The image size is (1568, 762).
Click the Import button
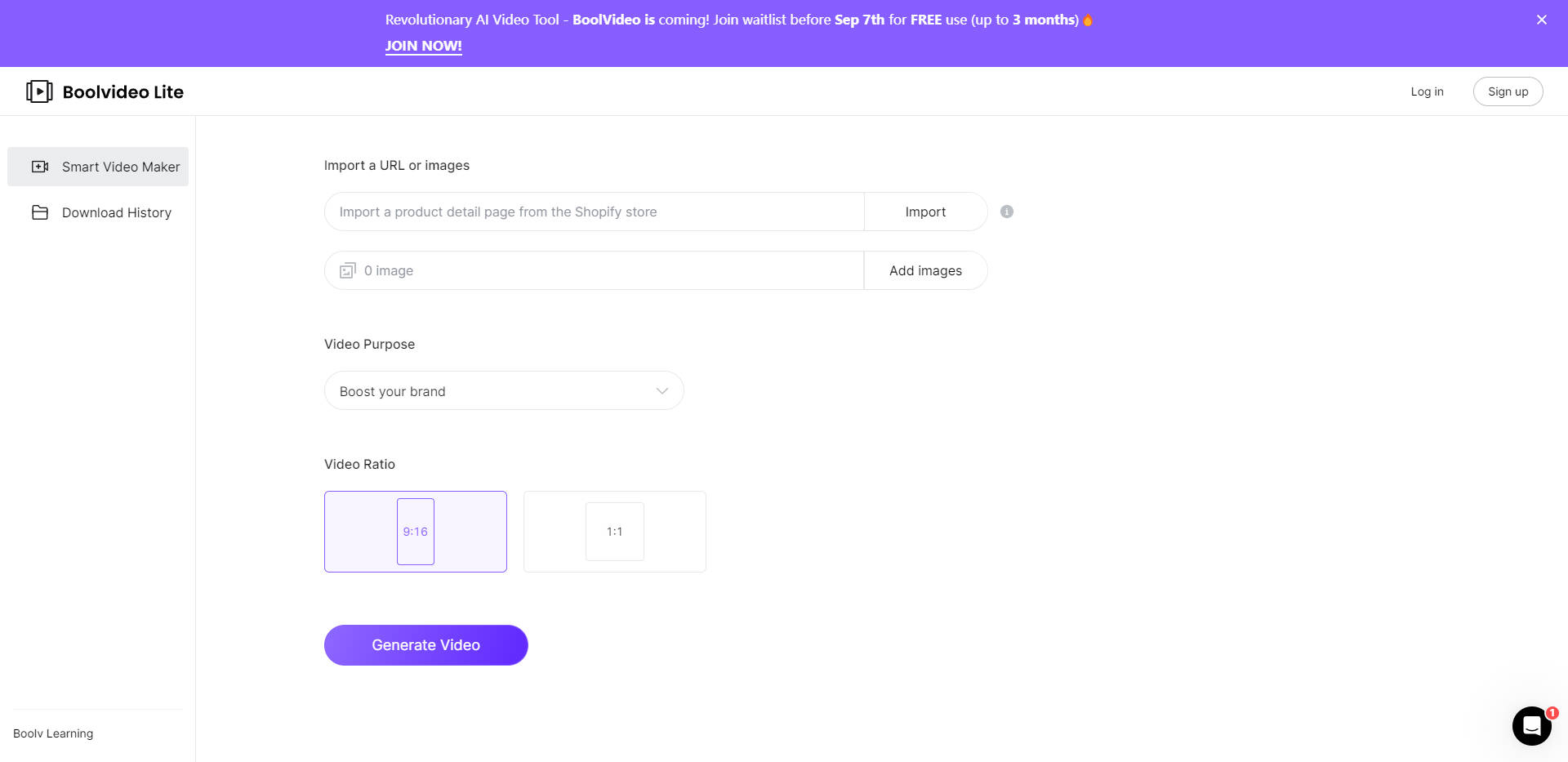pos(925,212)
